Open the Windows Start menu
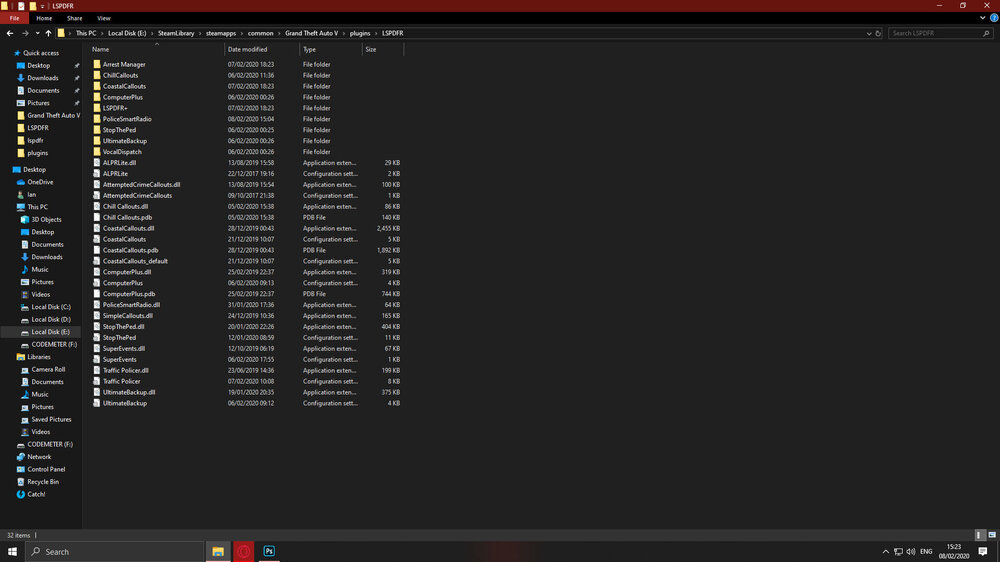1000x562 pixels. coord(12,551)
